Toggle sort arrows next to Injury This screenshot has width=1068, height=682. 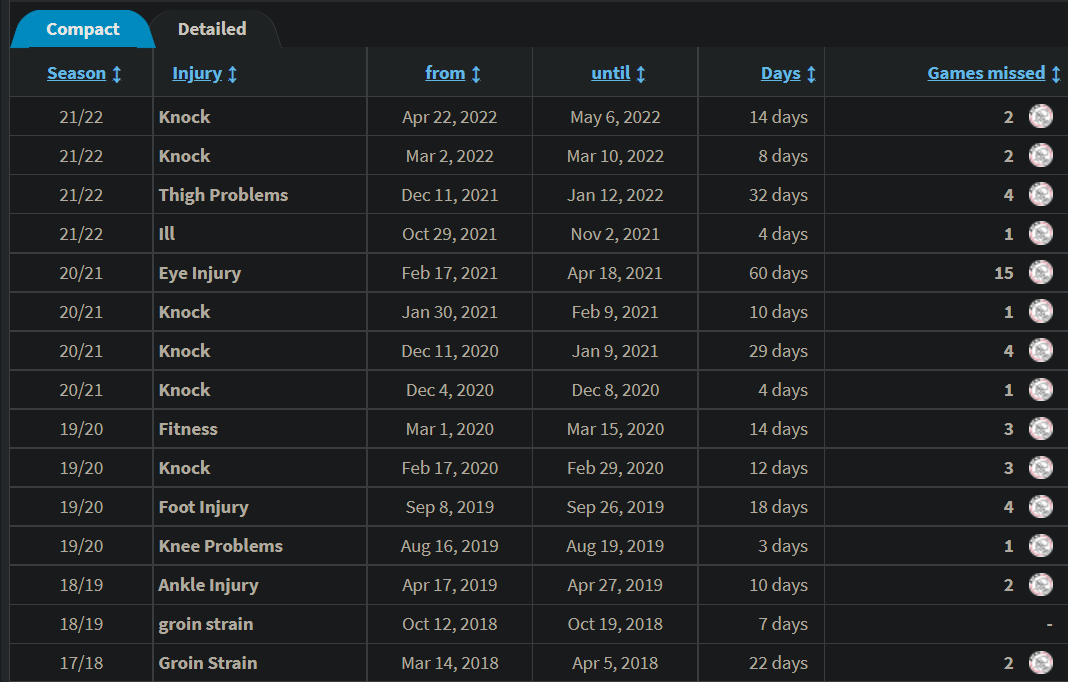click(x=232, y=74)
